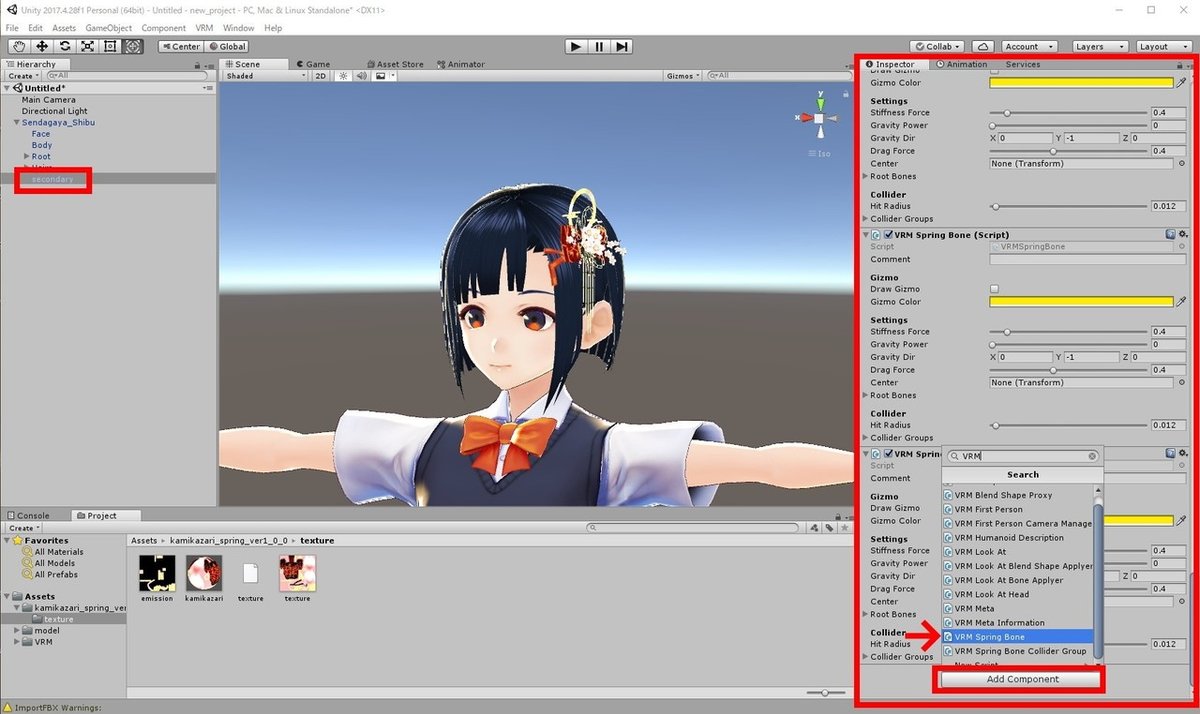This screenshot has width=1200, height=714.
Task: Adjust first Hit Radius slider
Action: click(1068, 206)
